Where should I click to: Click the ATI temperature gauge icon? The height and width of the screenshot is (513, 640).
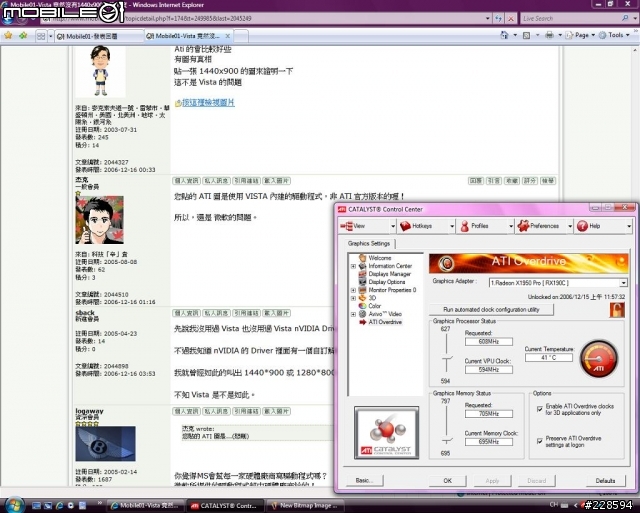(599, 359)
